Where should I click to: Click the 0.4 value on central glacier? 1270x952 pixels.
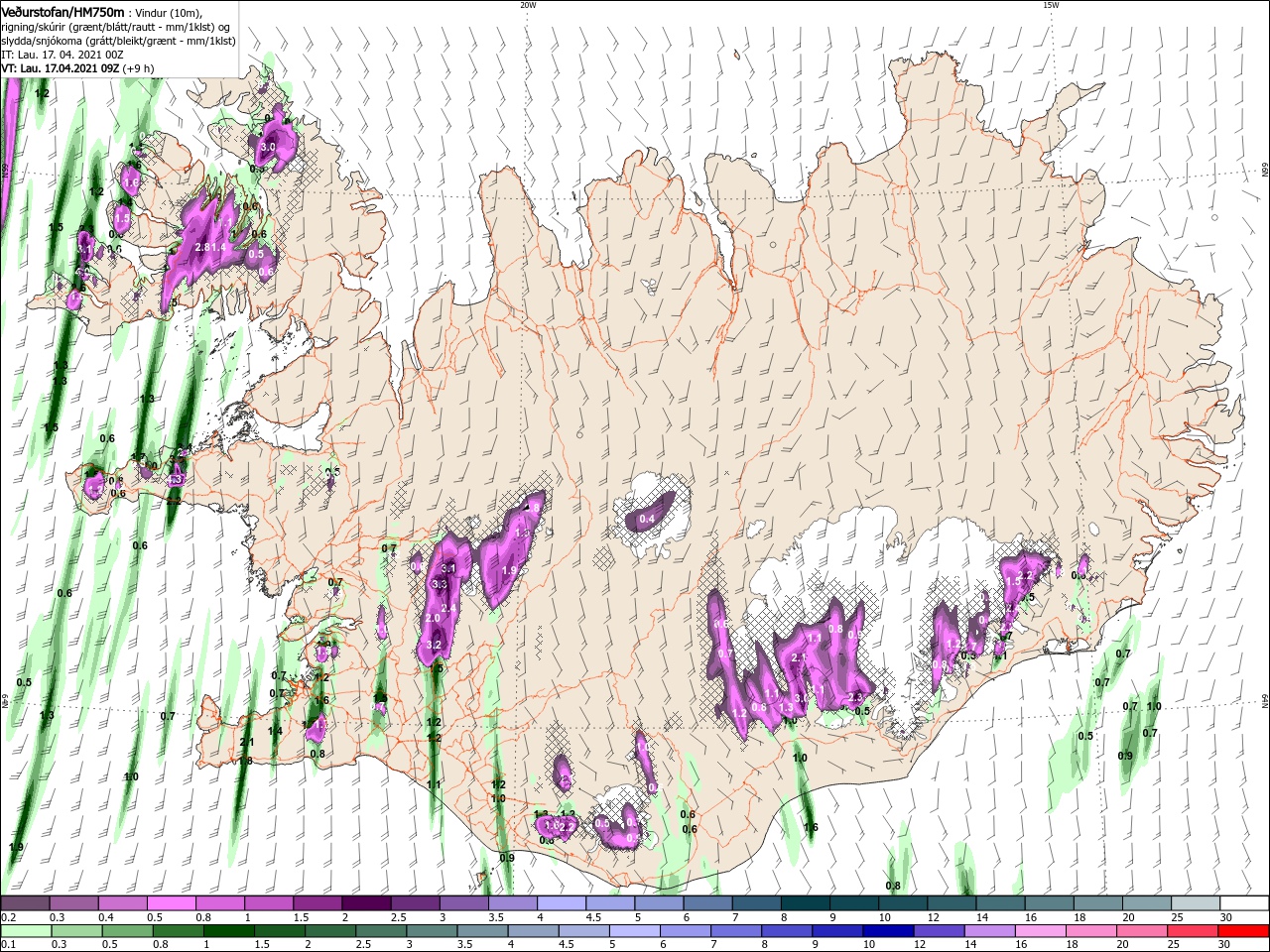[647, 519]
